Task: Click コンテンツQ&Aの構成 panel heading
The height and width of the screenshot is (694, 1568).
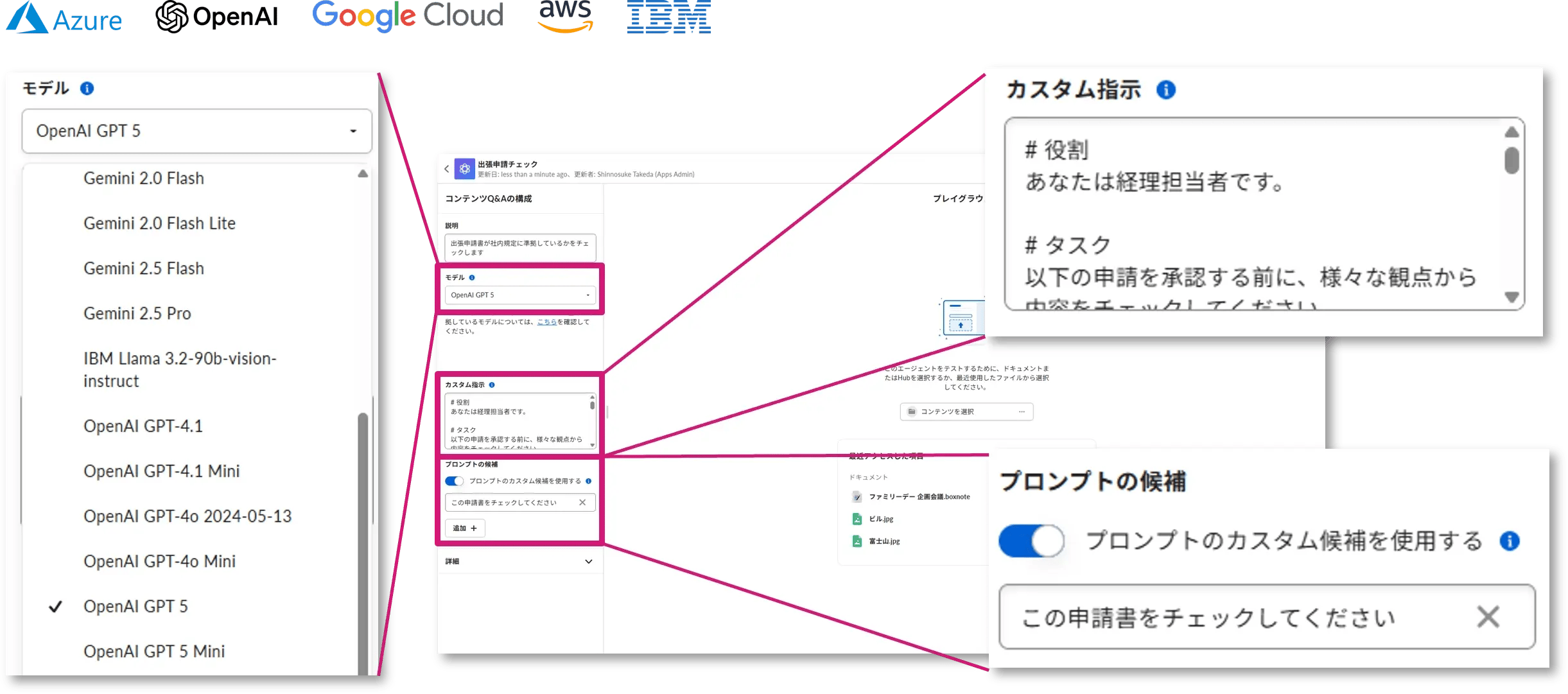Action: pyautogui.click(x=489, y=198)
